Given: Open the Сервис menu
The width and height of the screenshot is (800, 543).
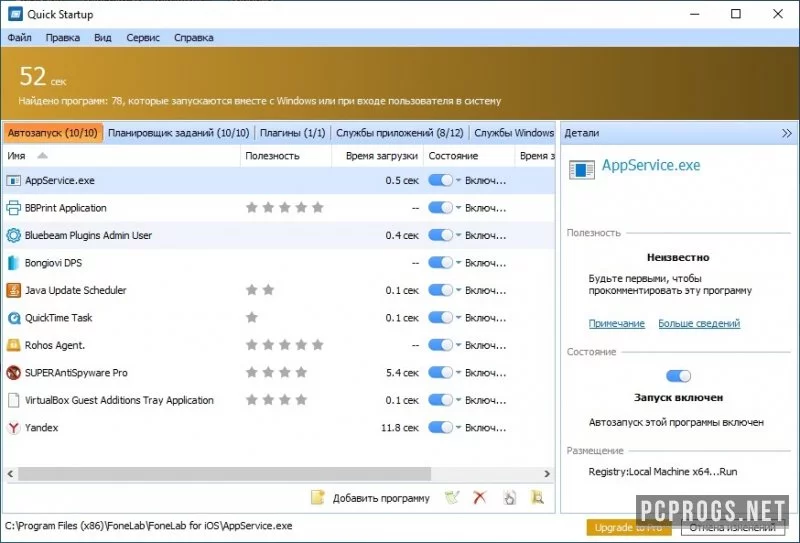Looking at the screenshot, I should point(143,38).
